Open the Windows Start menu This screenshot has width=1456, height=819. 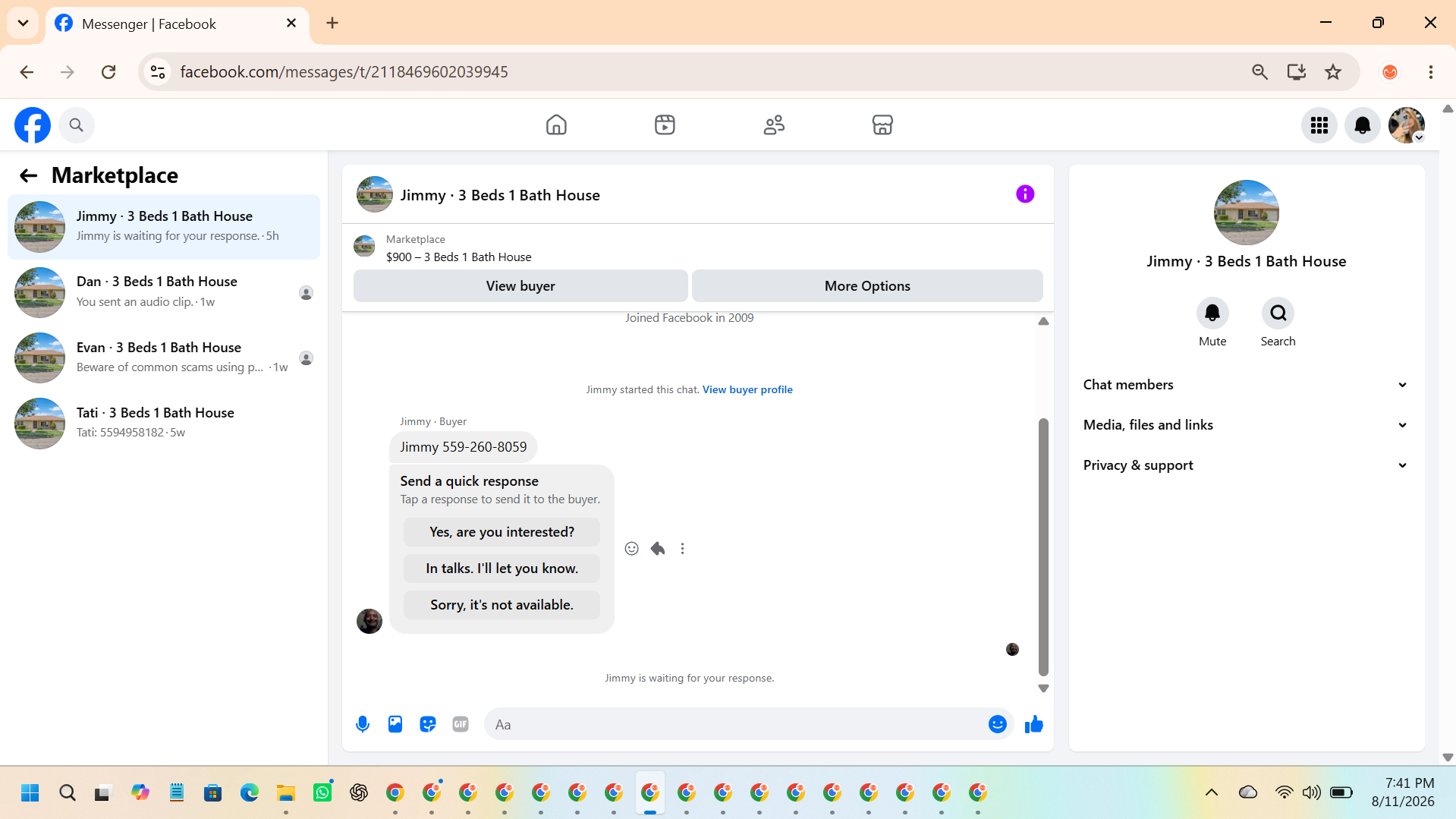coord(30,792)
